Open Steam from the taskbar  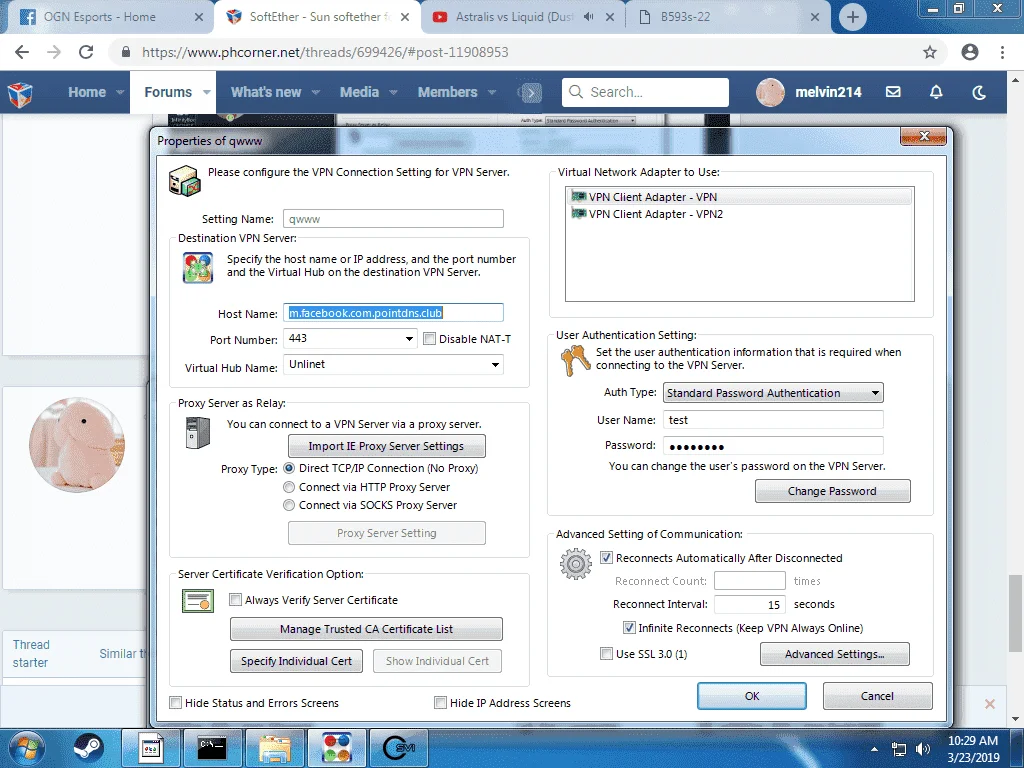coord(88,748)
